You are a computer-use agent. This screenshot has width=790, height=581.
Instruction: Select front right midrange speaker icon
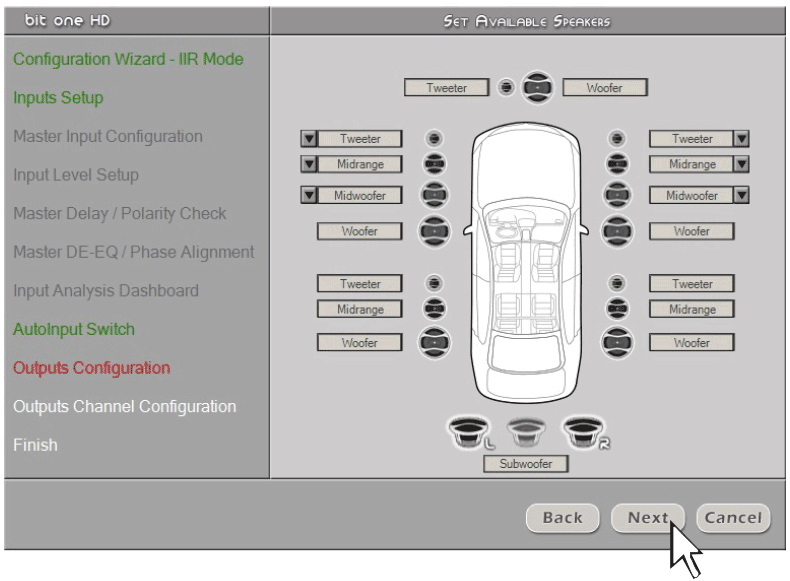(617, 164)
